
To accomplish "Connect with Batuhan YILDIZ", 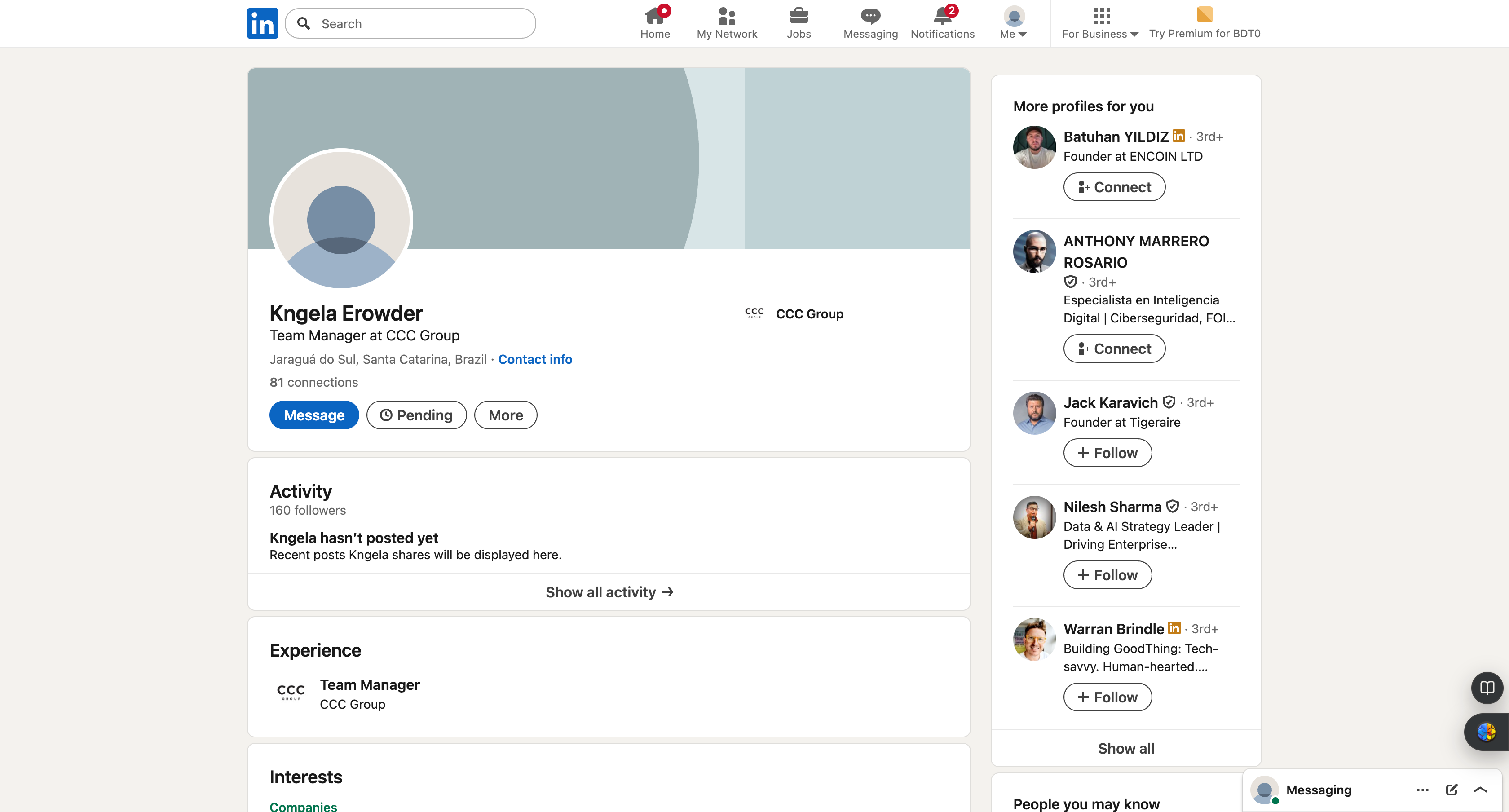I will (1114, 187).
